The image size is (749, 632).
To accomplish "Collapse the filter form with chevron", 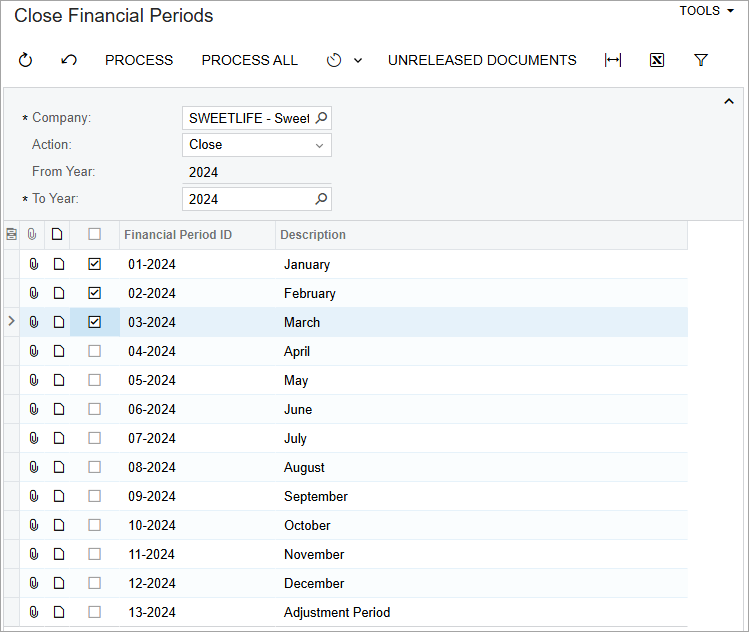I will (x=729, y=102).
